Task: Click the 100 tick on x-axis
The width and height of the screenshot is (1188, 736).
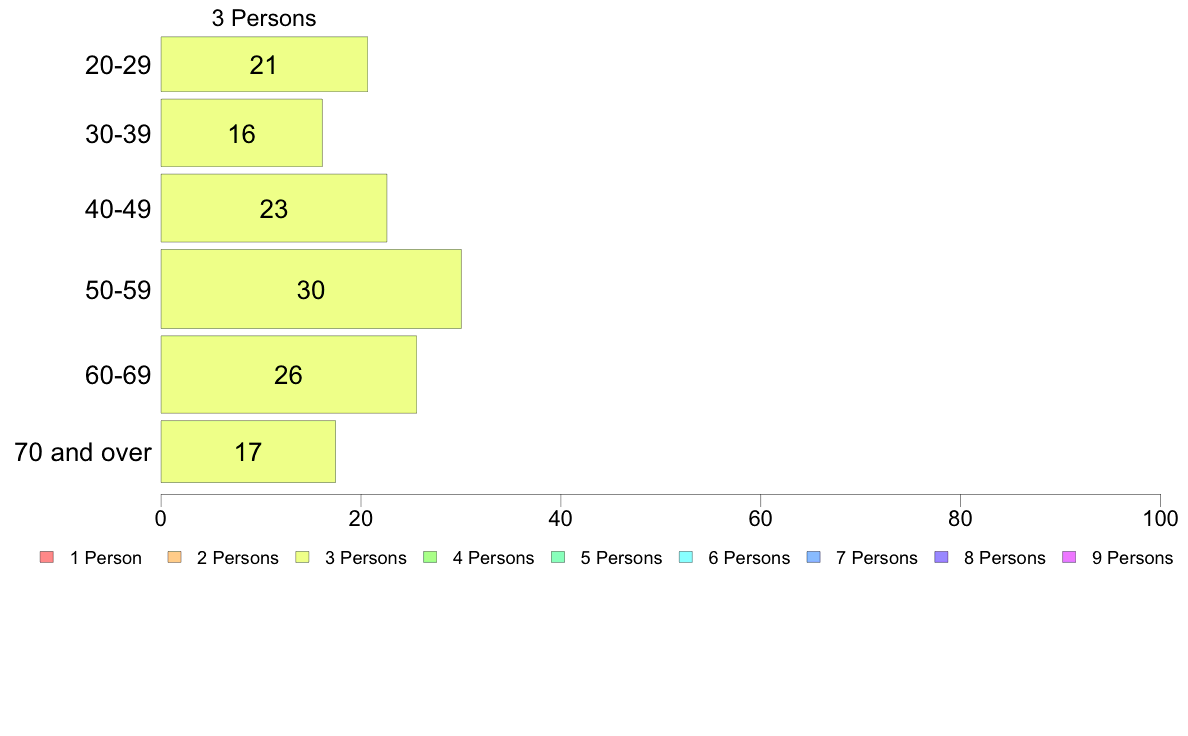Action: [1160, 518]
